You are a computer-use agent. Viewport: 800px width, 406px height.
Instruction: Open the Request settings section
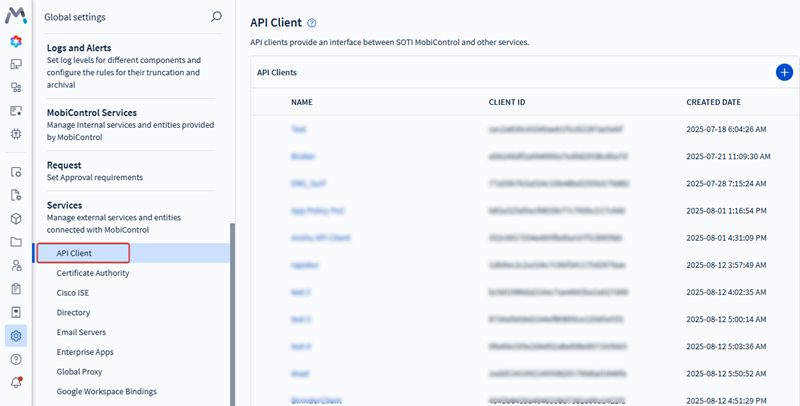(x=64, y=165)
